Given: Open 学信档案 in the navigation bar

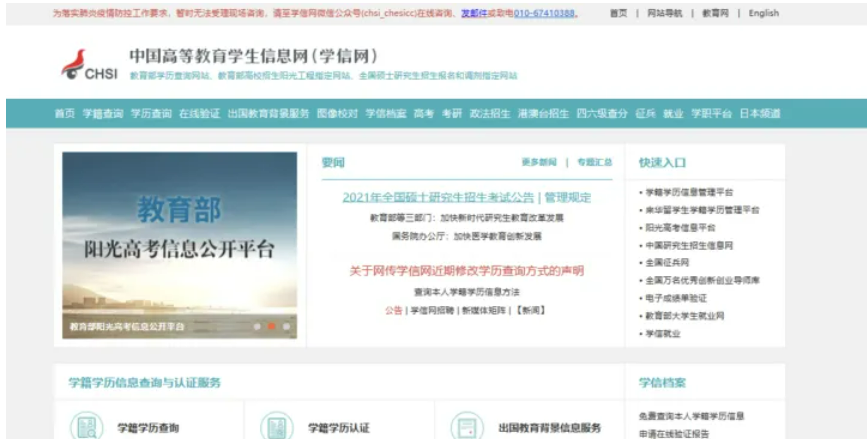Looking at the screenshot, I should click(385, 113).
